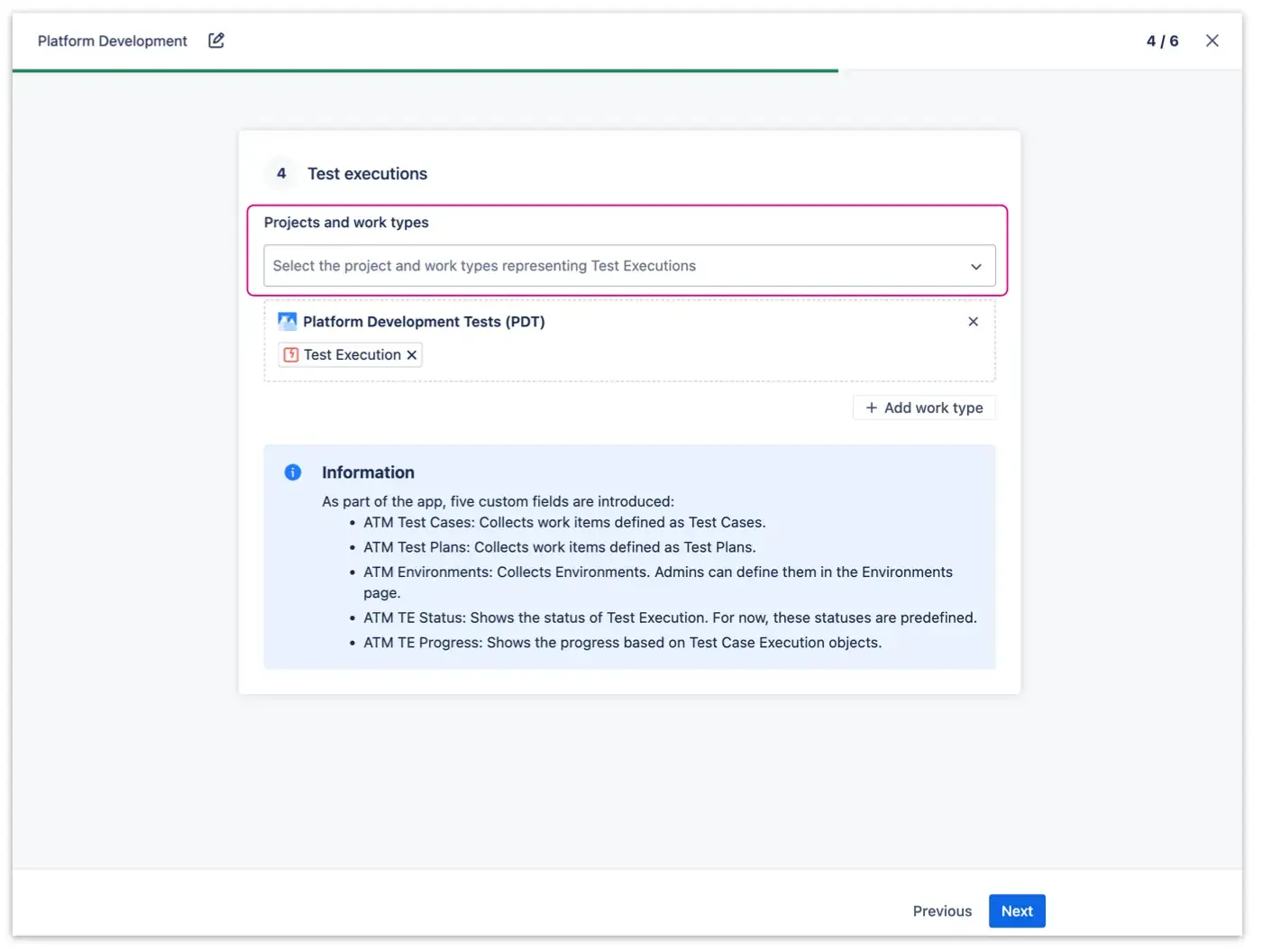Click the Platform Development Tests project avatar icon
This screenshot has width=1262, height=952.
pyautogui.click(x=287, y=321)
